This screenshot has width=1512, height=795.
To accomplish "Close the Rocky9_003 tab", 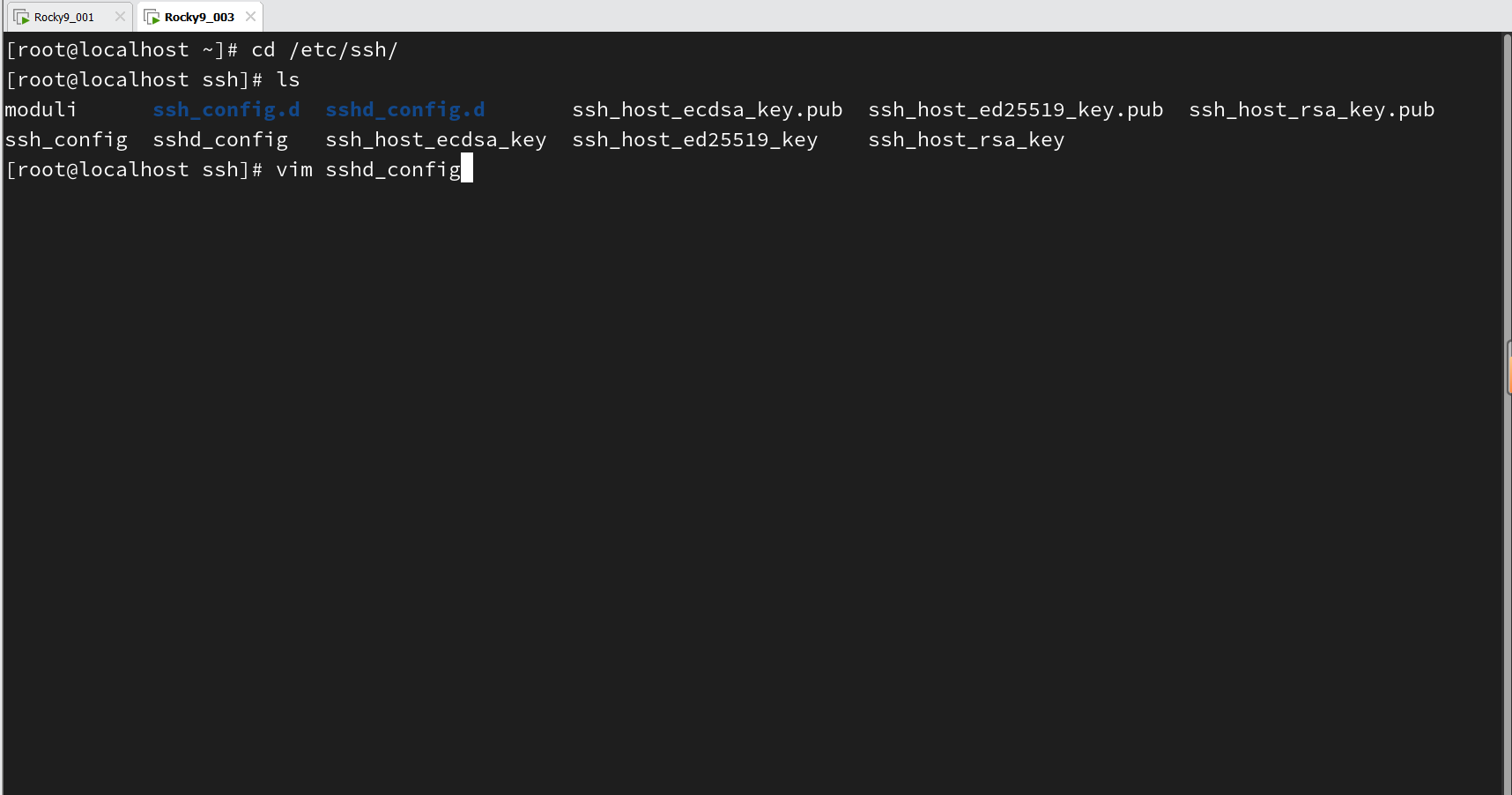I will coord(250,16).
